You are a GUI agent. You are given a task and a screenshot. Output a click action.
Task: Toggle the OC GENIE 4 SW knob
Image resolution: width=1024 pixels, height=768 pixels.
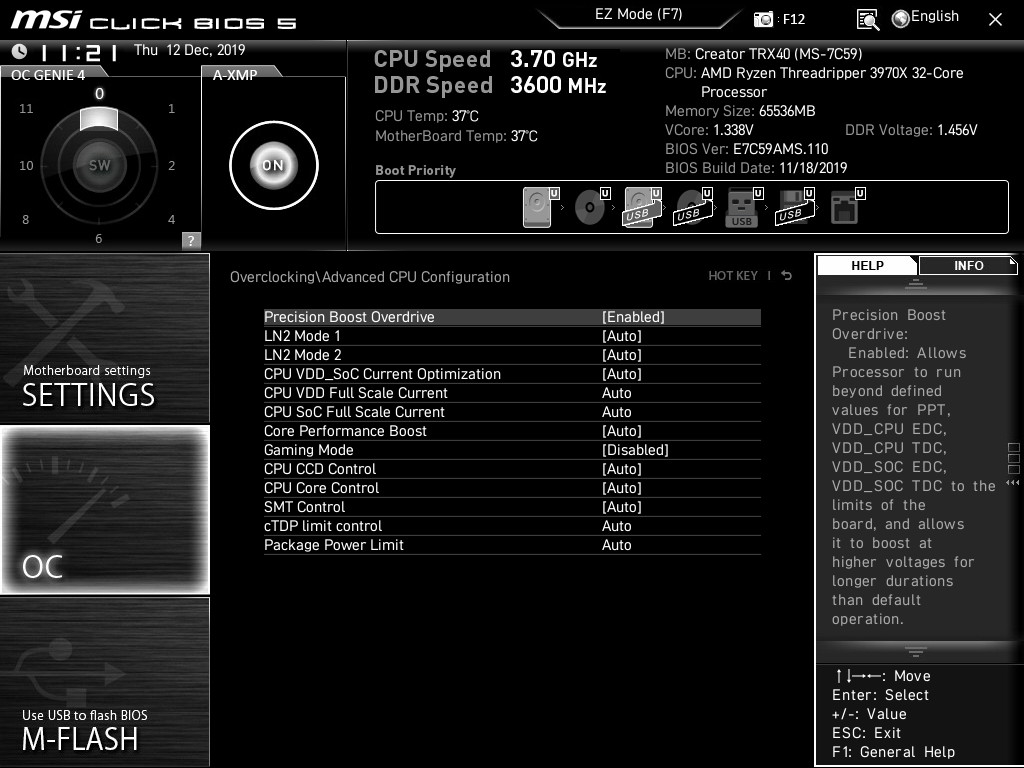click(99, 166)
